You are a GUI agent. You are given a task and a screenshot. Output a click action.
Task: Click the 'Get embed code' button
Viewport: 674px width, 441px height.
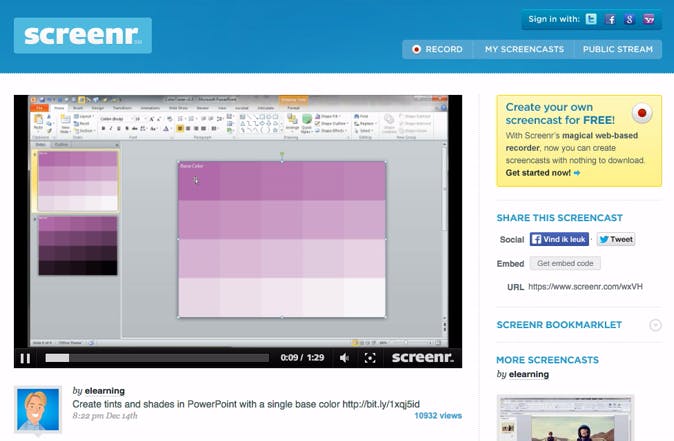(x=565, y=263)
